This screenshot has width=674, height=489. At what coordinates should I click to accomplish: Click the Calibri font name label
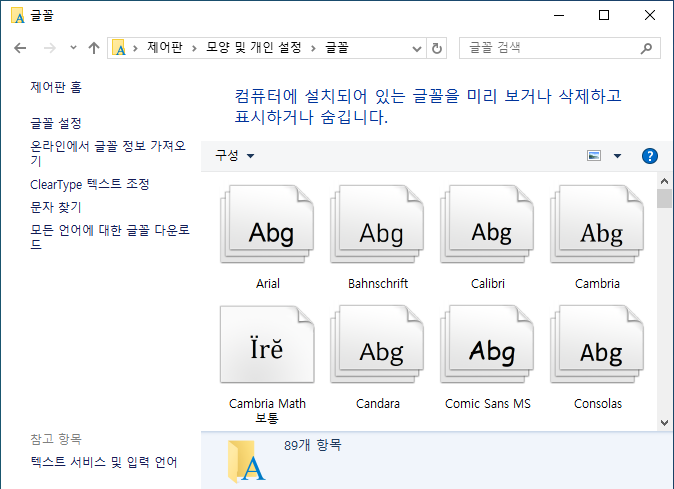click(x=487, y=284)
